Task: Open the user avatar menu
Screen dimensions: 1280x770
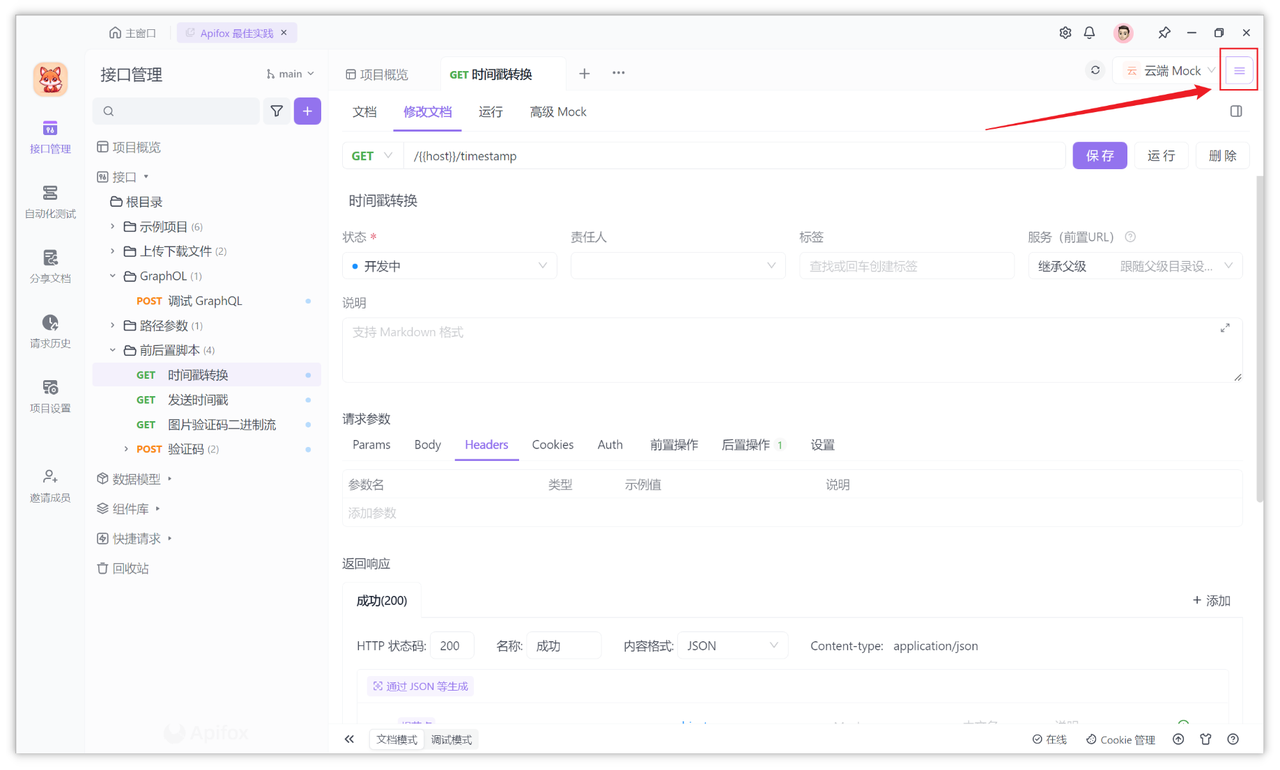Action: click(x=1123, y=33)
